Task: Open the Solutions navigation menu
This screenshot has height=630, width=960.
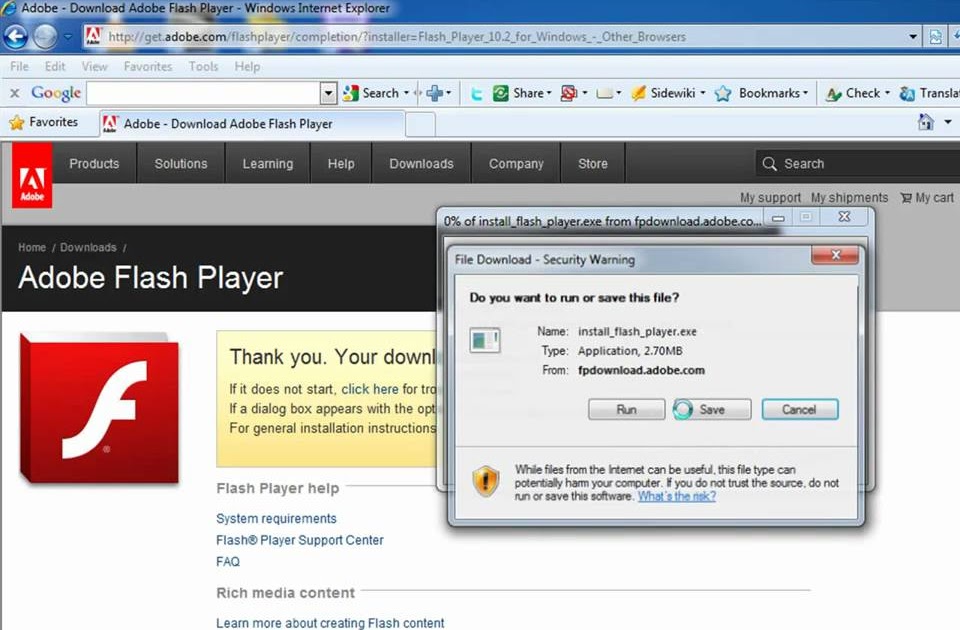Action: click(181, 163)
